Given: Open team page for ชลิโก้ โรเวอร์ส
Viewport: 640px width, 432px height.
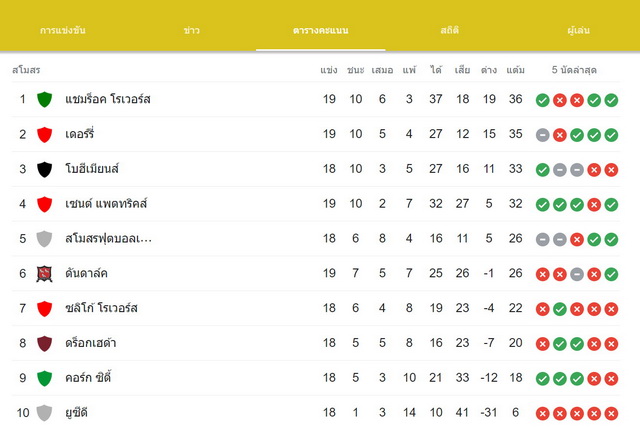Looking at the screenshot, I should pyautogui.click(x=101, y=308).
